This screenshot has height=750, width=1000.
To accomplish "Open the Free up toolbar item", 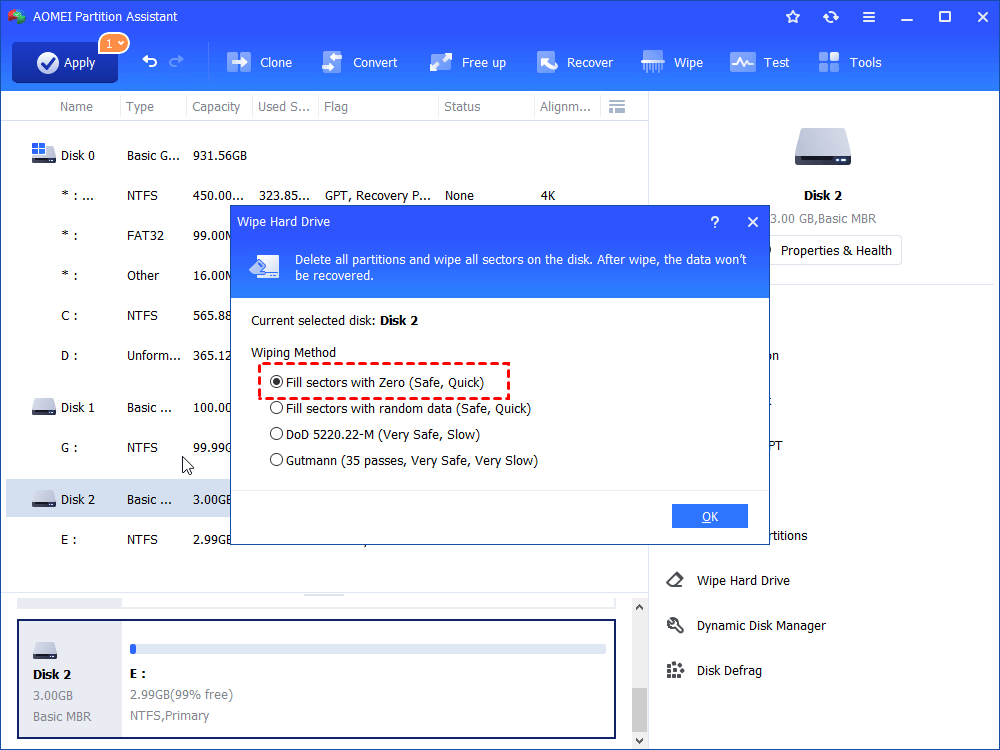I will [467, 62].
